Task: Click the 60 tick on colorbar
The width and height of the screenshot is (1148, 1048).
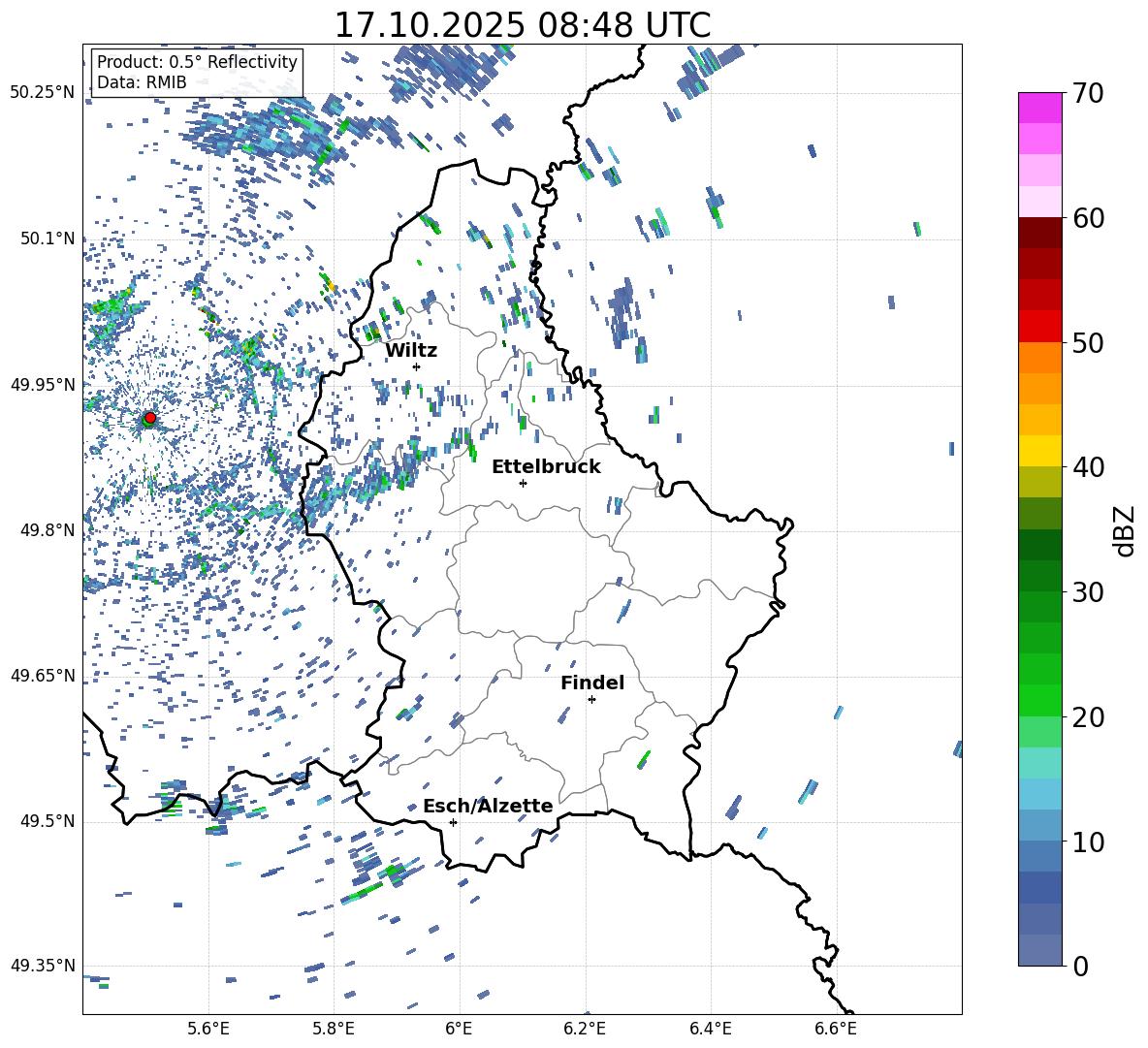Action: pyautogui.click(x=1088, y=218)
